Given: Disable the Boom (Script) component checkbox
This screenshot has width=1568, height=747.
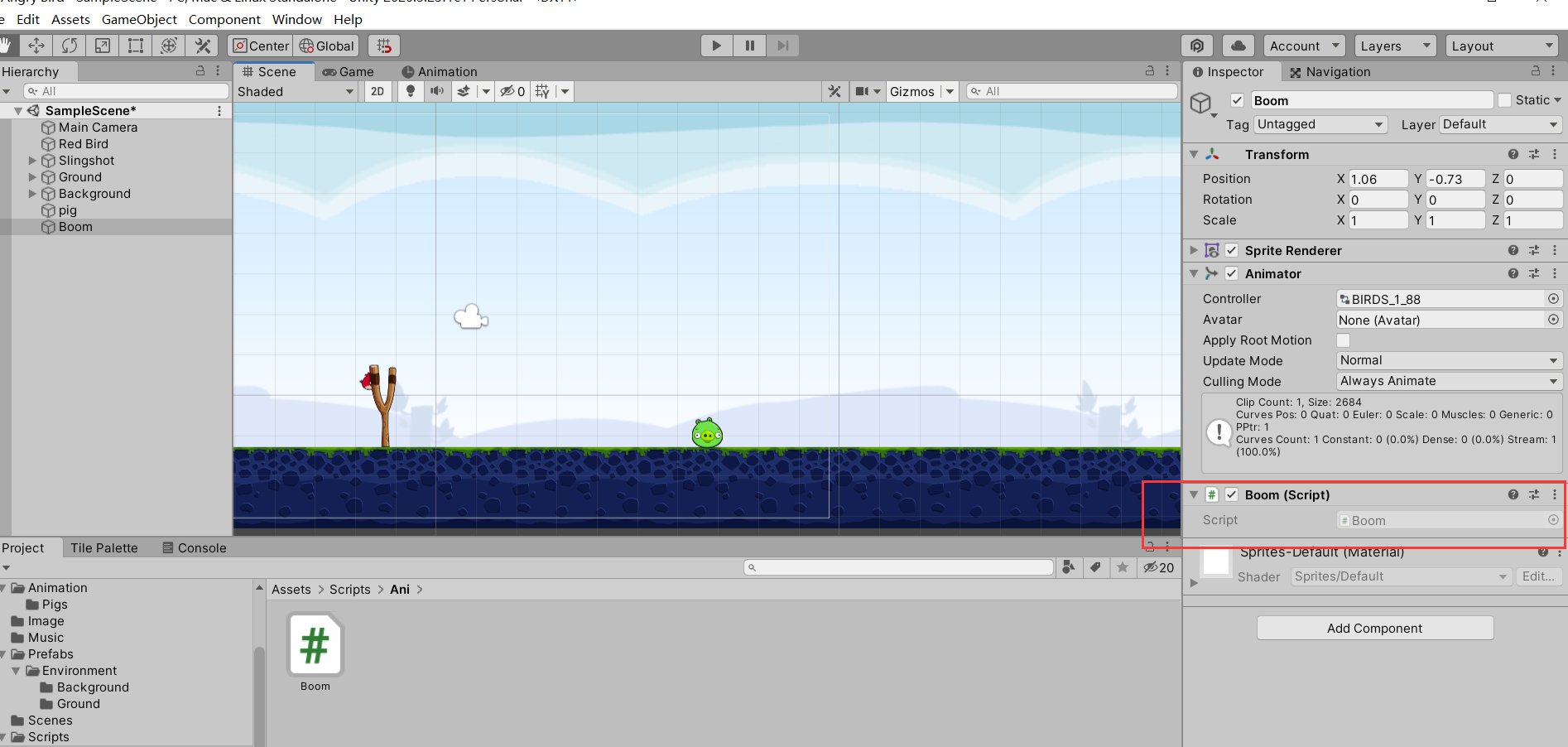Looking at the screenshot, I should [1232, 494].
